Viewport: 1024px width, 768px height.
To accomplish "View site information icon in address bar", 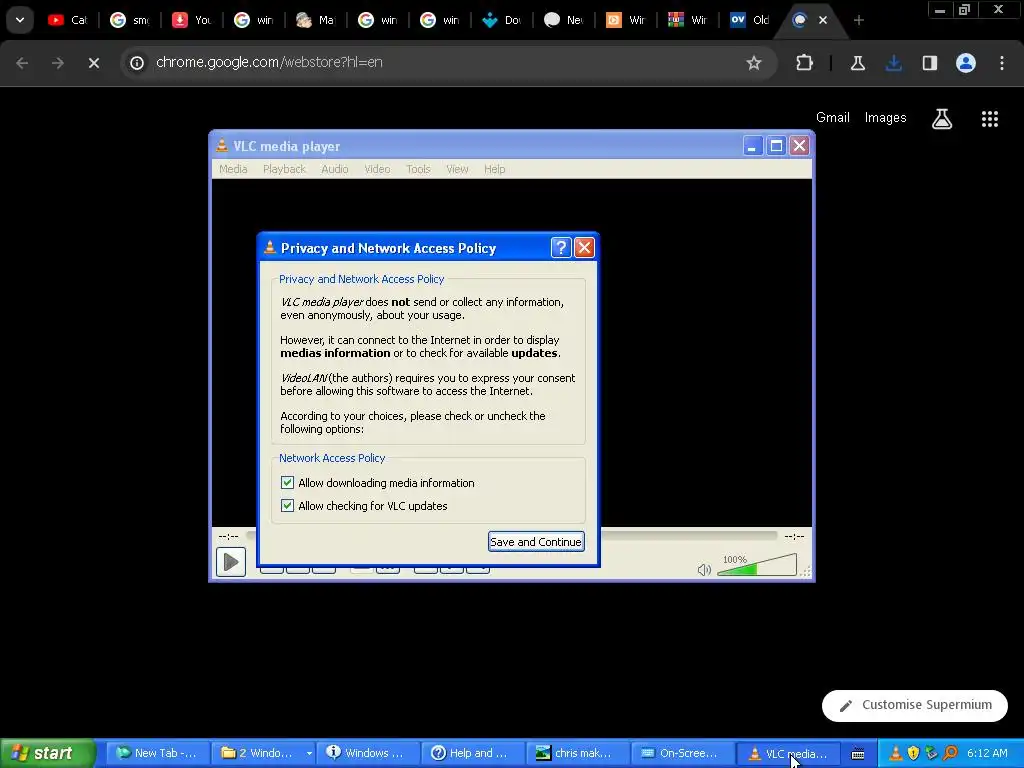I will tap(136, 63).
